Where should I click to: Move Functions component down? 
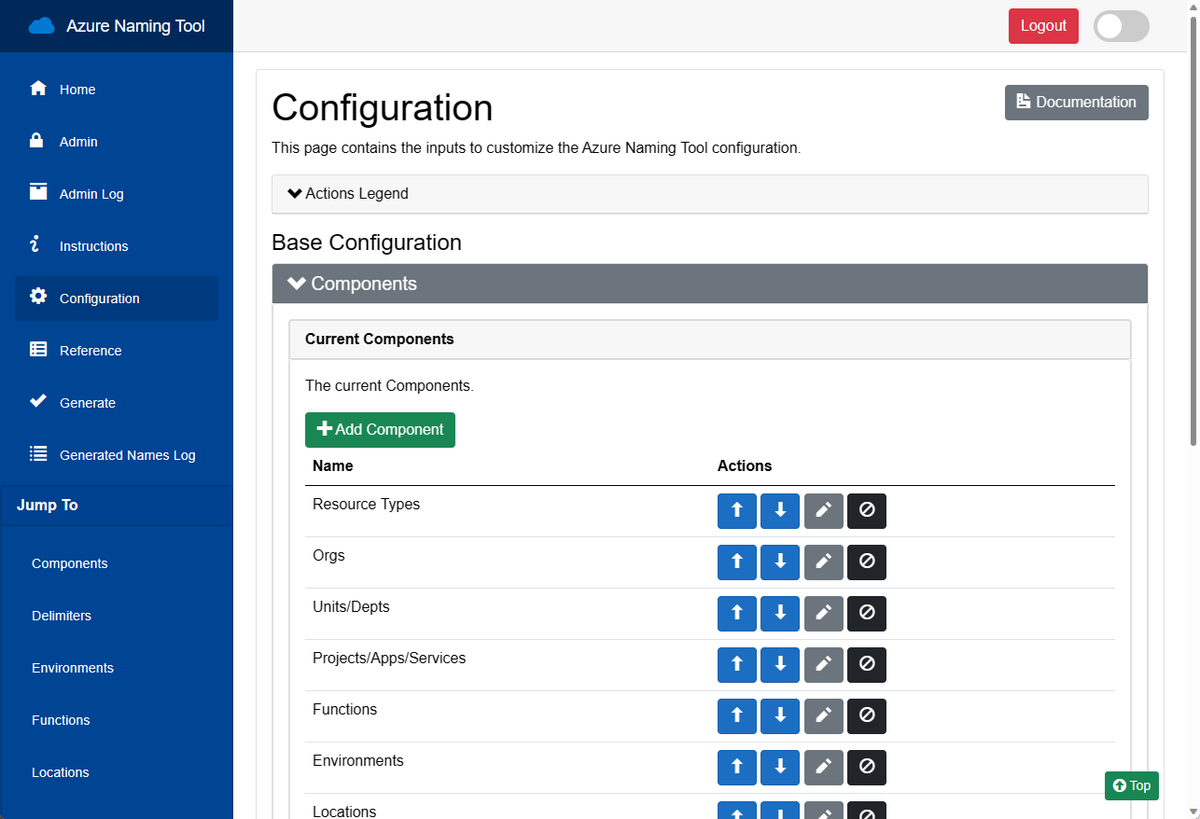pos(780,716)
